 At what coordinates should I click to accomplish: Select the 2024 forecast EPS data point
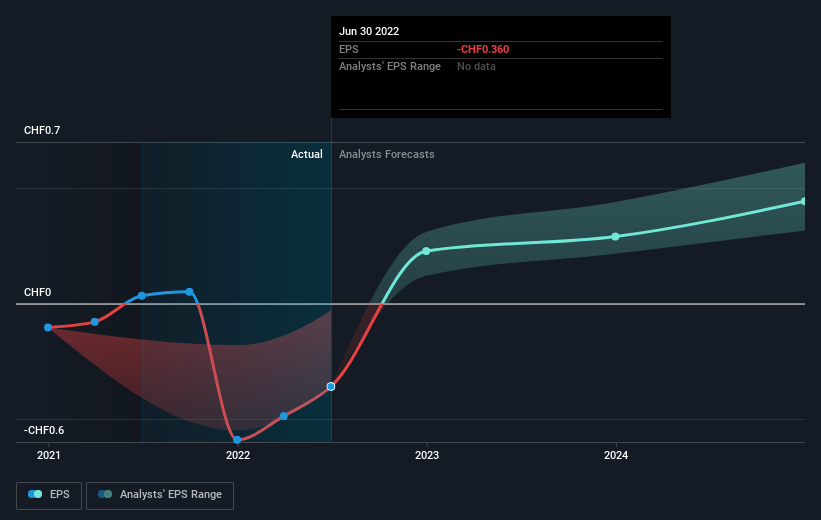point(615,237)
